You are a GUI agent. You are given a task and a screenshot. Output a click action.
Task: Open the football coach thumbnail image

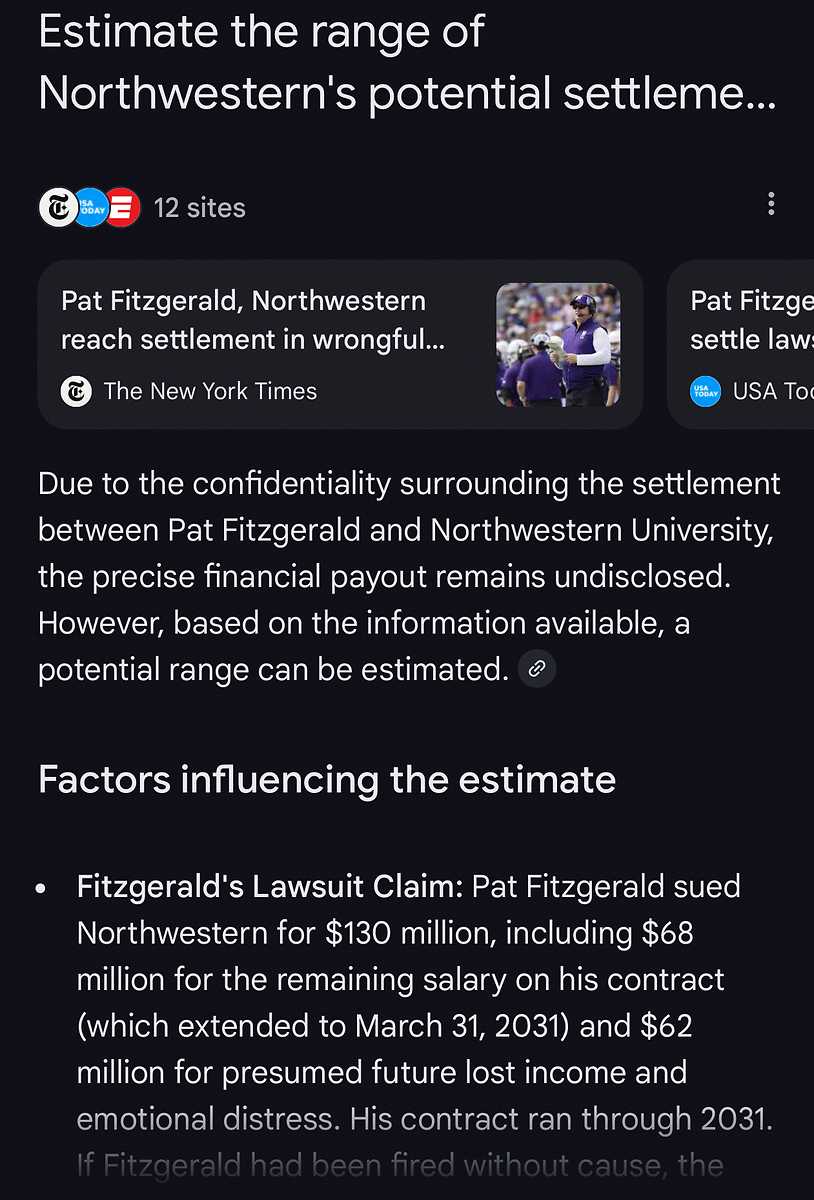tap(558, 345)
